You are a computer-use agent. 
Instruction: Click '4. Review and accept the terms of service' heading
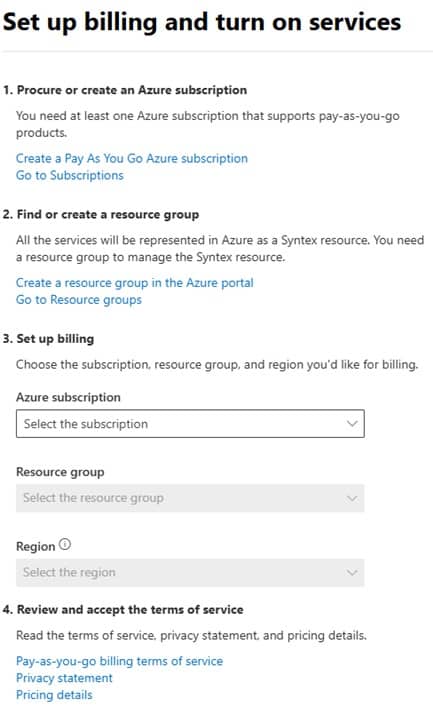click(123, 610)
